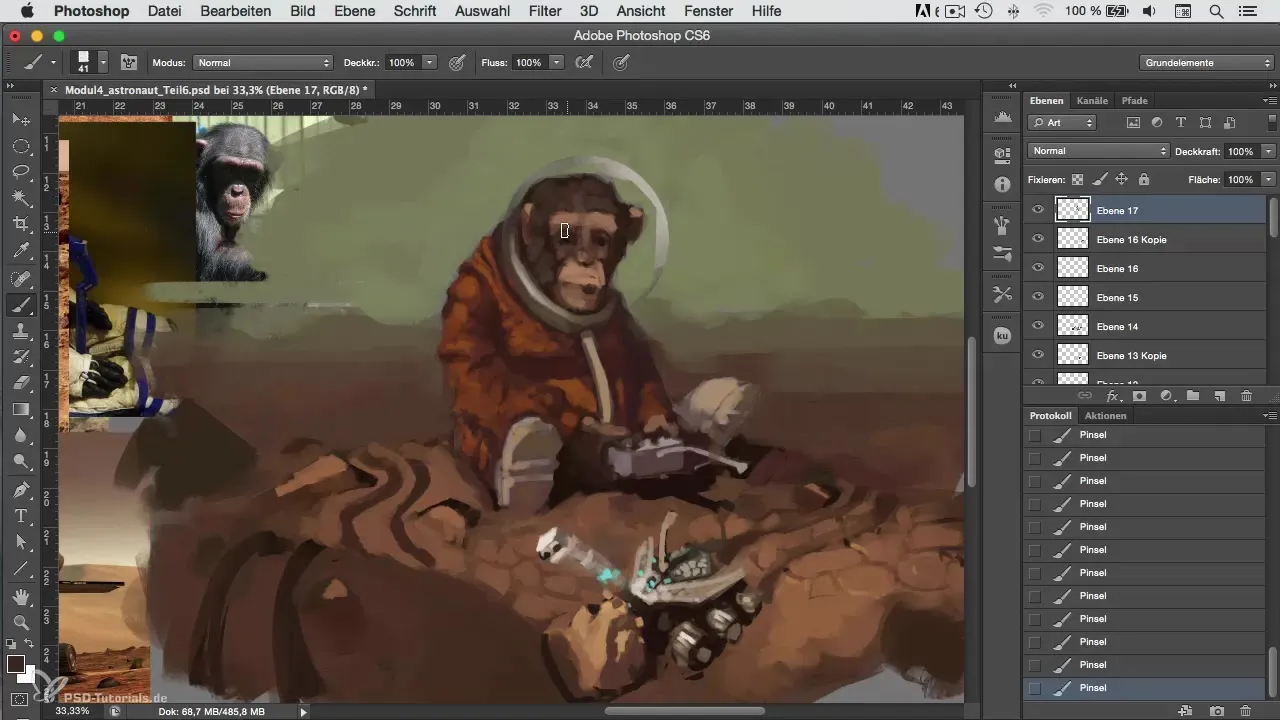The image size is (1280, 720).
Task: Open Fläche fill value dropdown
Action: (x=1269, y=180)
